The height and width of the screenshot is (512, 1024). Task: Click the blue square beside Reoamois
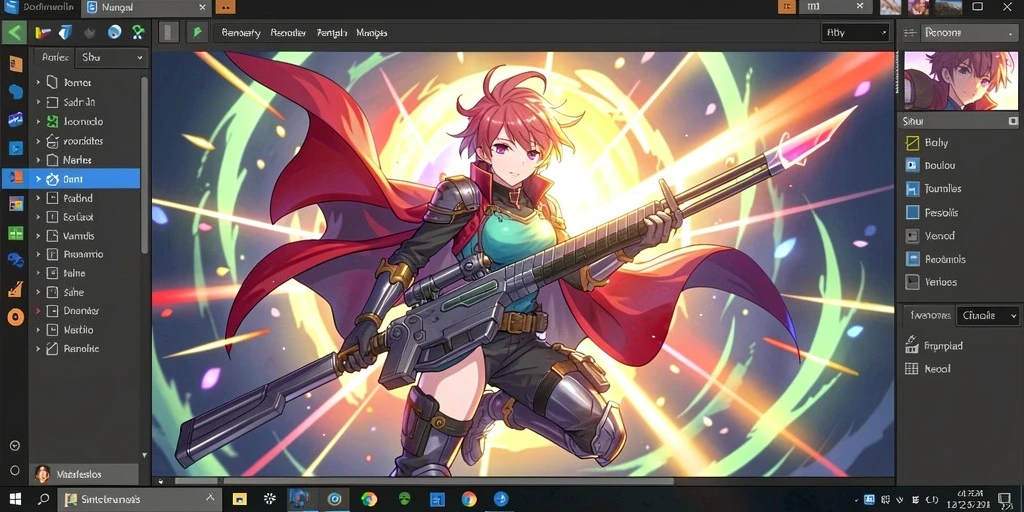tap(912, 259)
